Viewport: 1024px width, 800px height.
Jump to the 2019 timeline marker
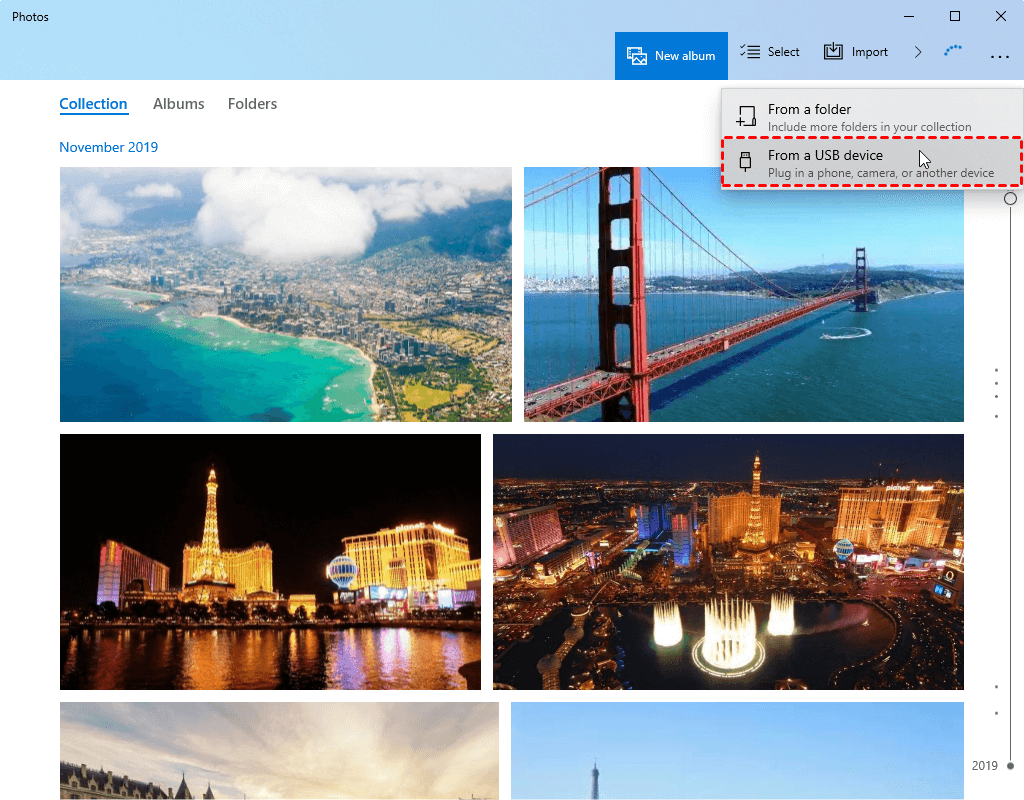pyautogui.click(x=992, y=765)
